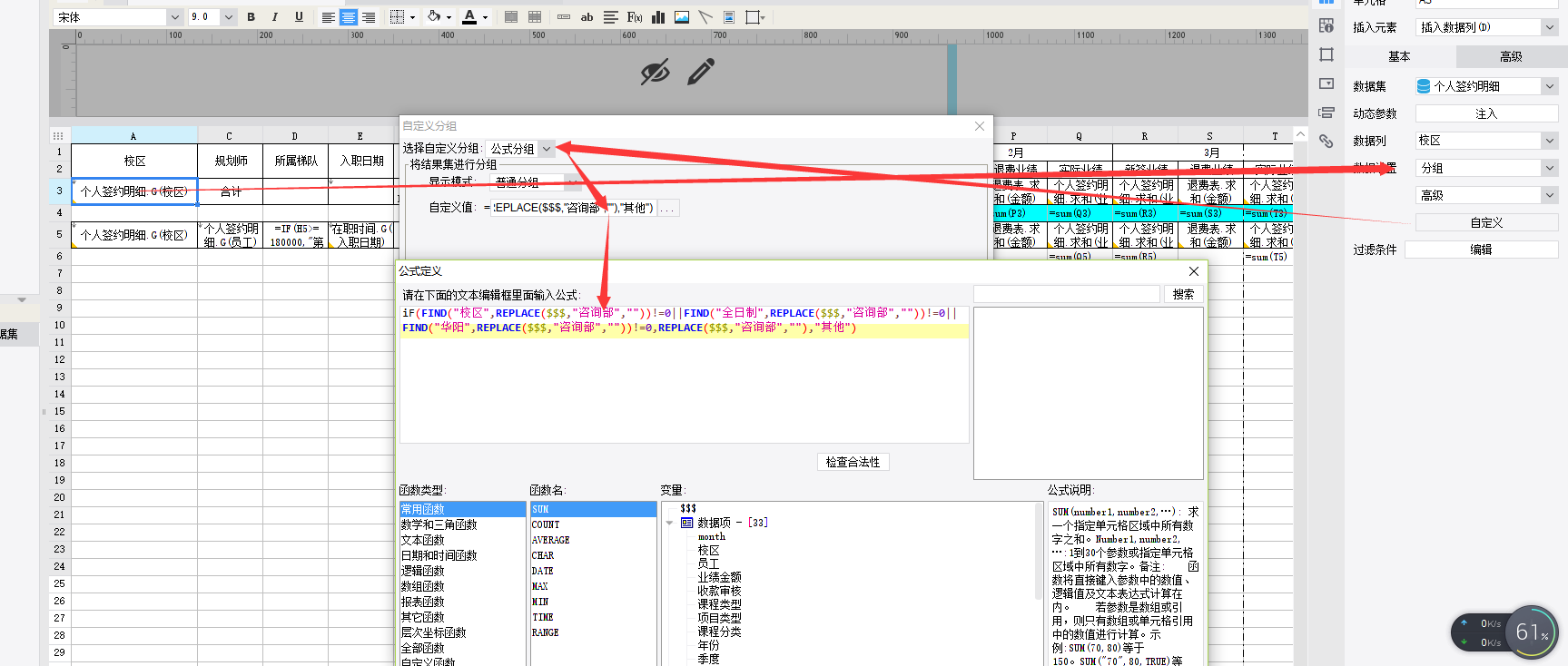Select 文本函数 function type
Screen dimensions: 1568x666
462,540
